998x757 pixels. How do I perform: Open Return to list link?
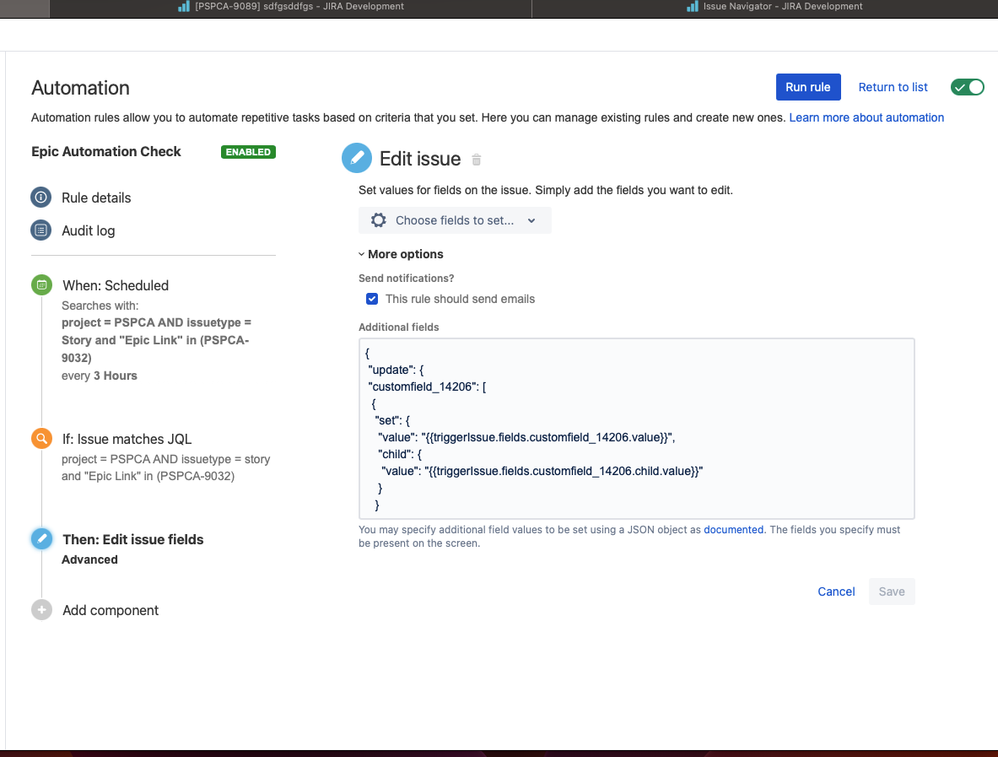pyautogui.click(x=892, y=87)
